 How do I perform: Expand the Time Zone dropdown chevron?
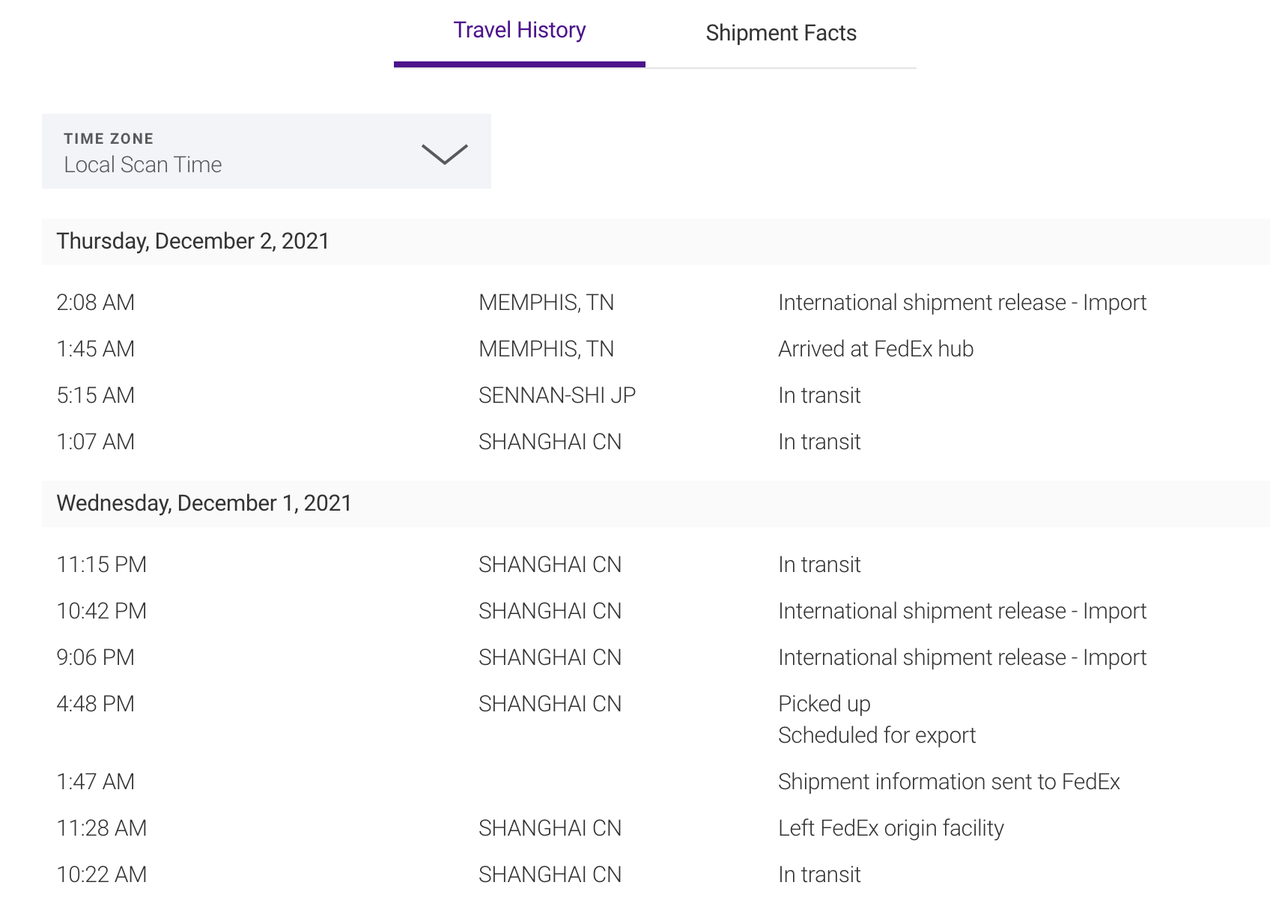[x=444, y=154]
